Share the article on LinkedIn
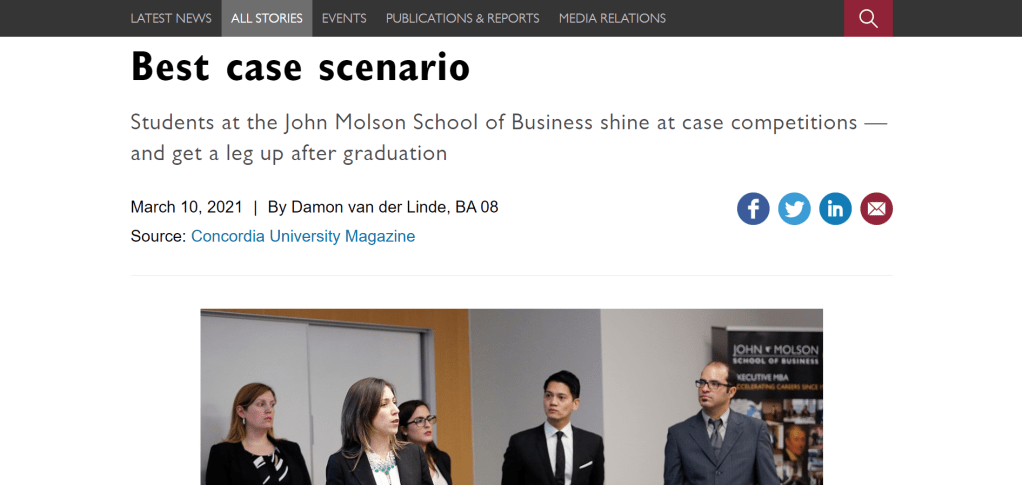Image resolution: width=1022 pixels, height=485 pixels. pyautogui.click(x=835, y=208)
